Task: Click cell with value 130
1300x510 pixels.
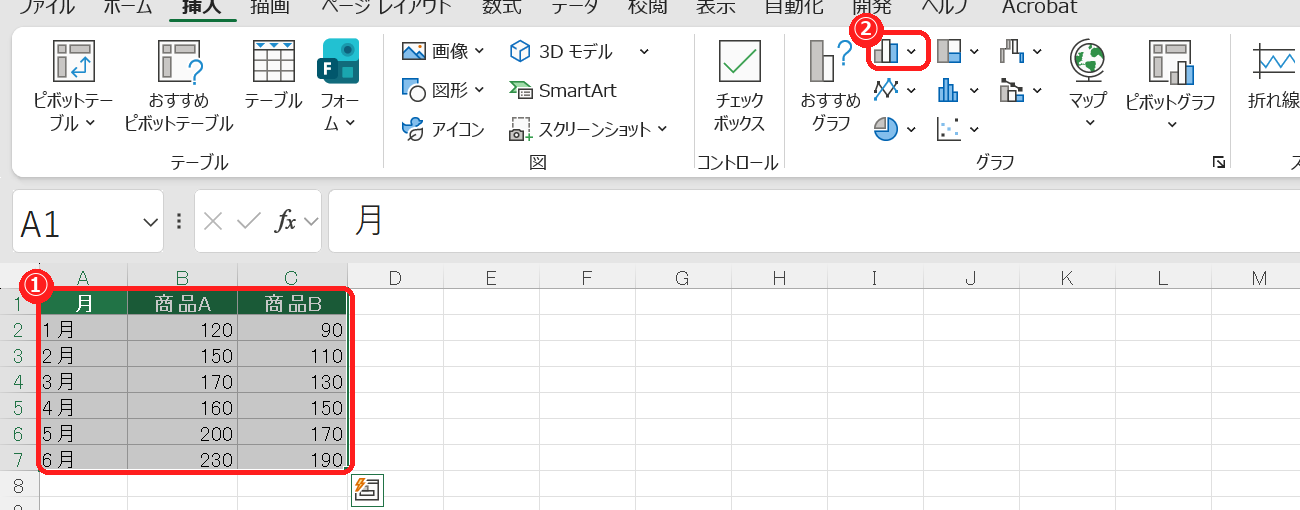Action: [292, 381]
